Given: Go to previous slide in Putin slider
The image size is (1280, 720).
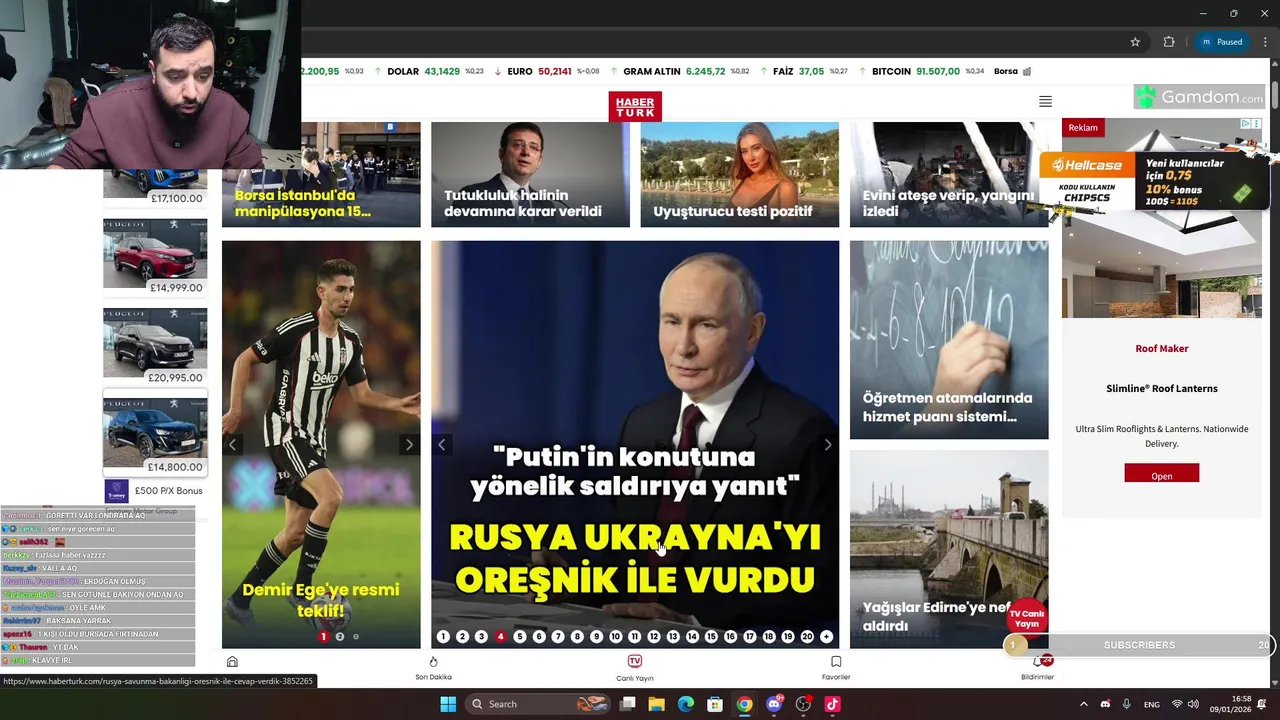Looking at the screenshot, I should pyautogui.click(x=442, y=445).
